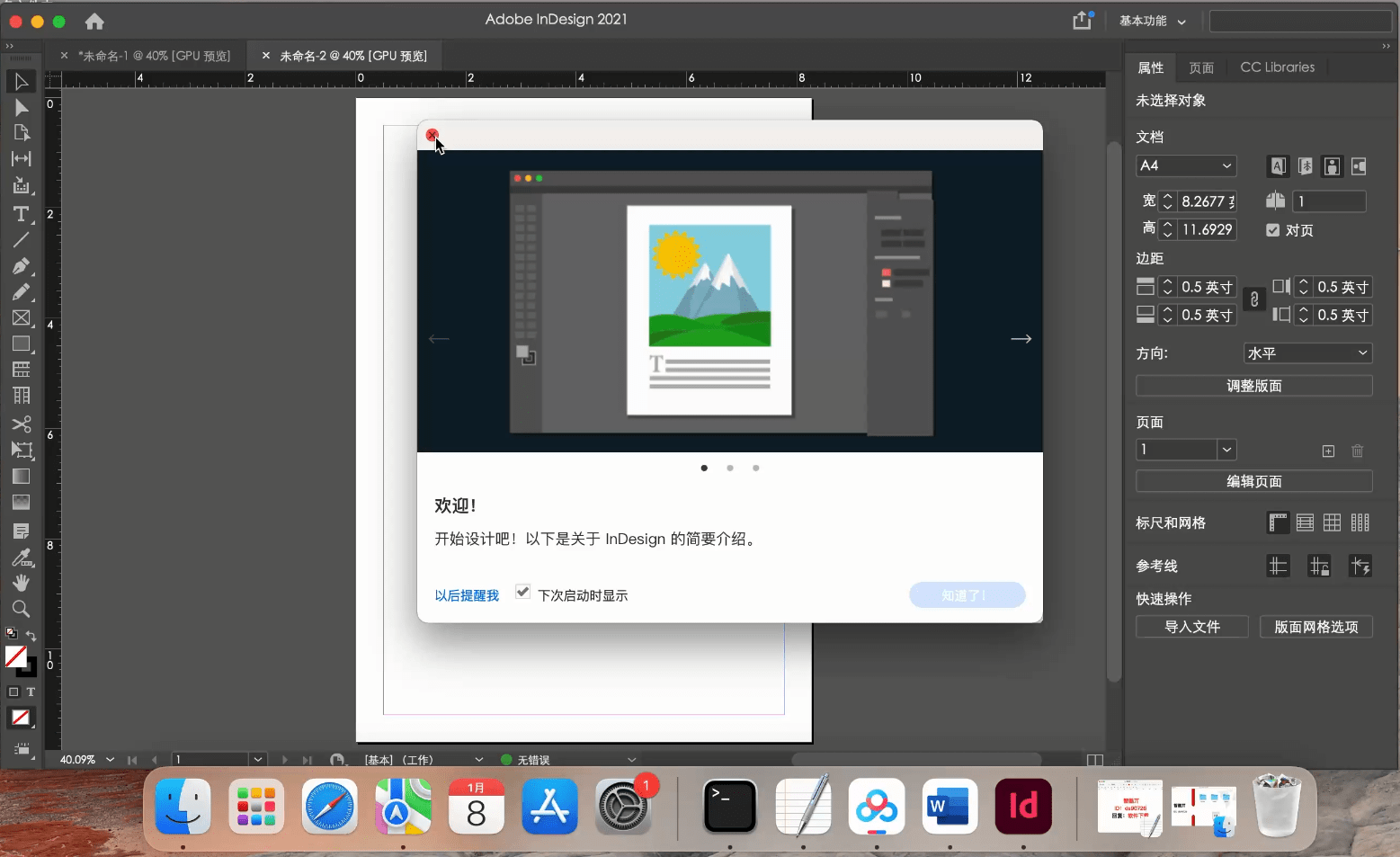Click 以后提醒我 link
This screenshot has height=857, width=1400.
point(467,595)
